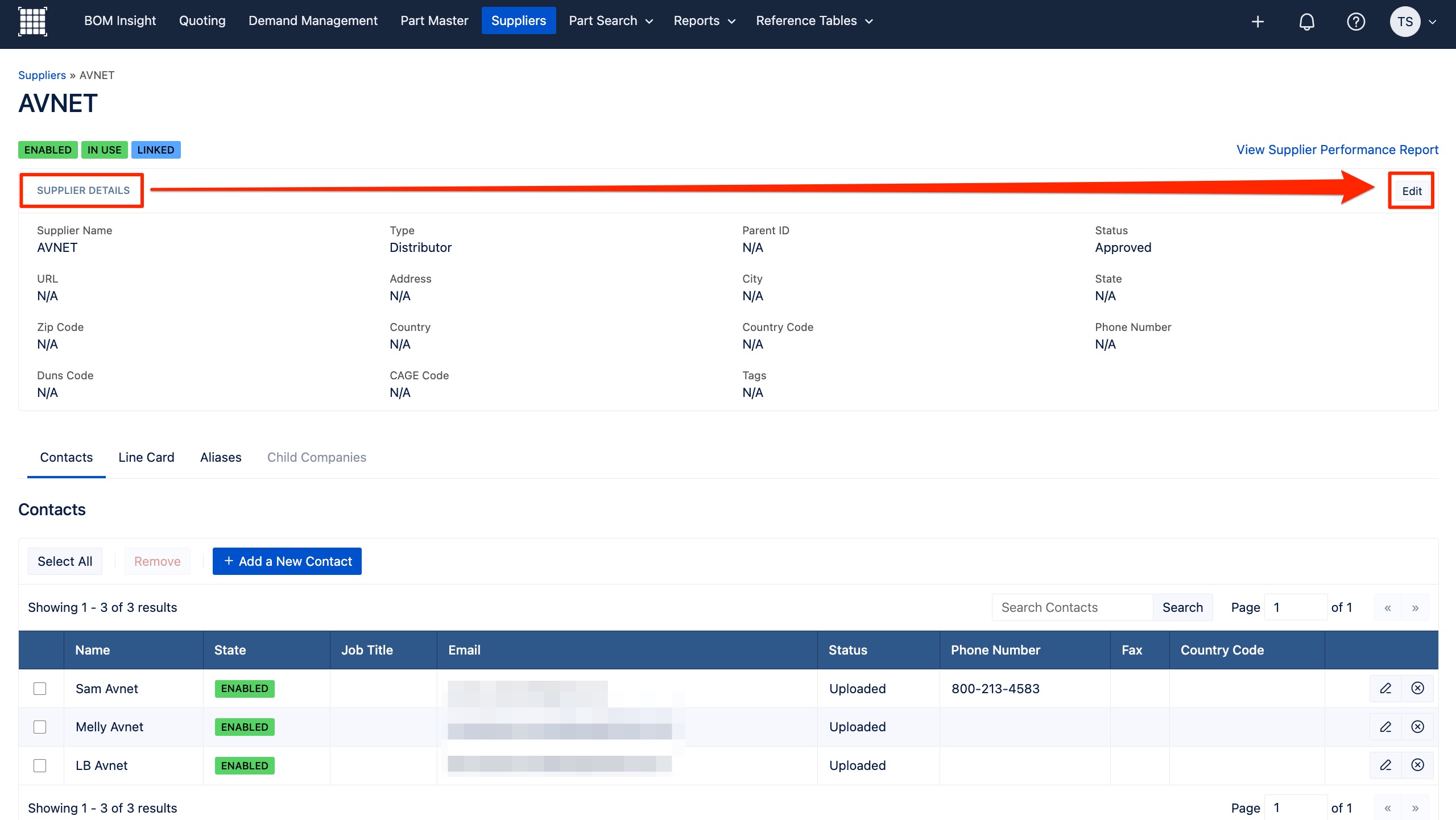Open the Quoting section
Image resolution: width=1456 pixels, height=820 pixels.
(202, 21)
